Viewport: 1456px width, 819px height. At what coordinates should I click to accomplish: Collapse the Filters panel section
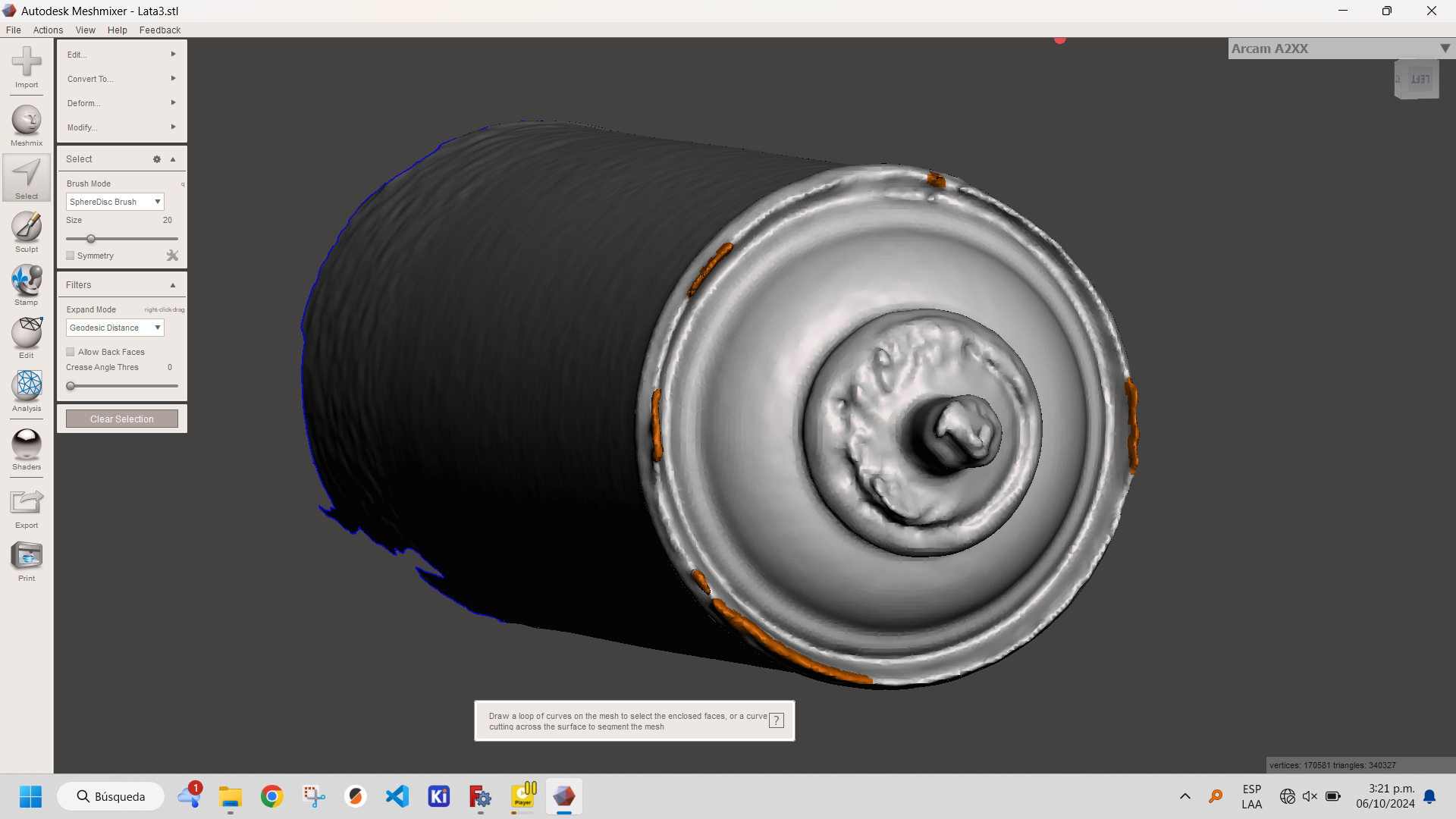pos(173,285)
